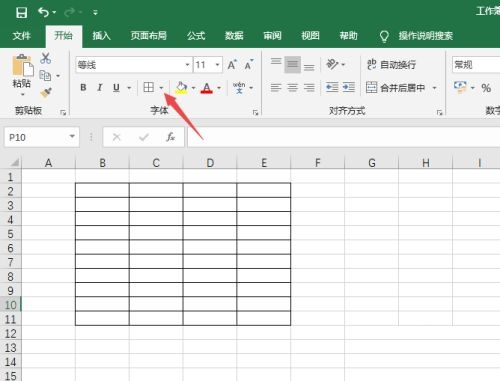Open the 数据 ribbon tab
Viewport: 500px width, 381px height.
tap(234, 36)
